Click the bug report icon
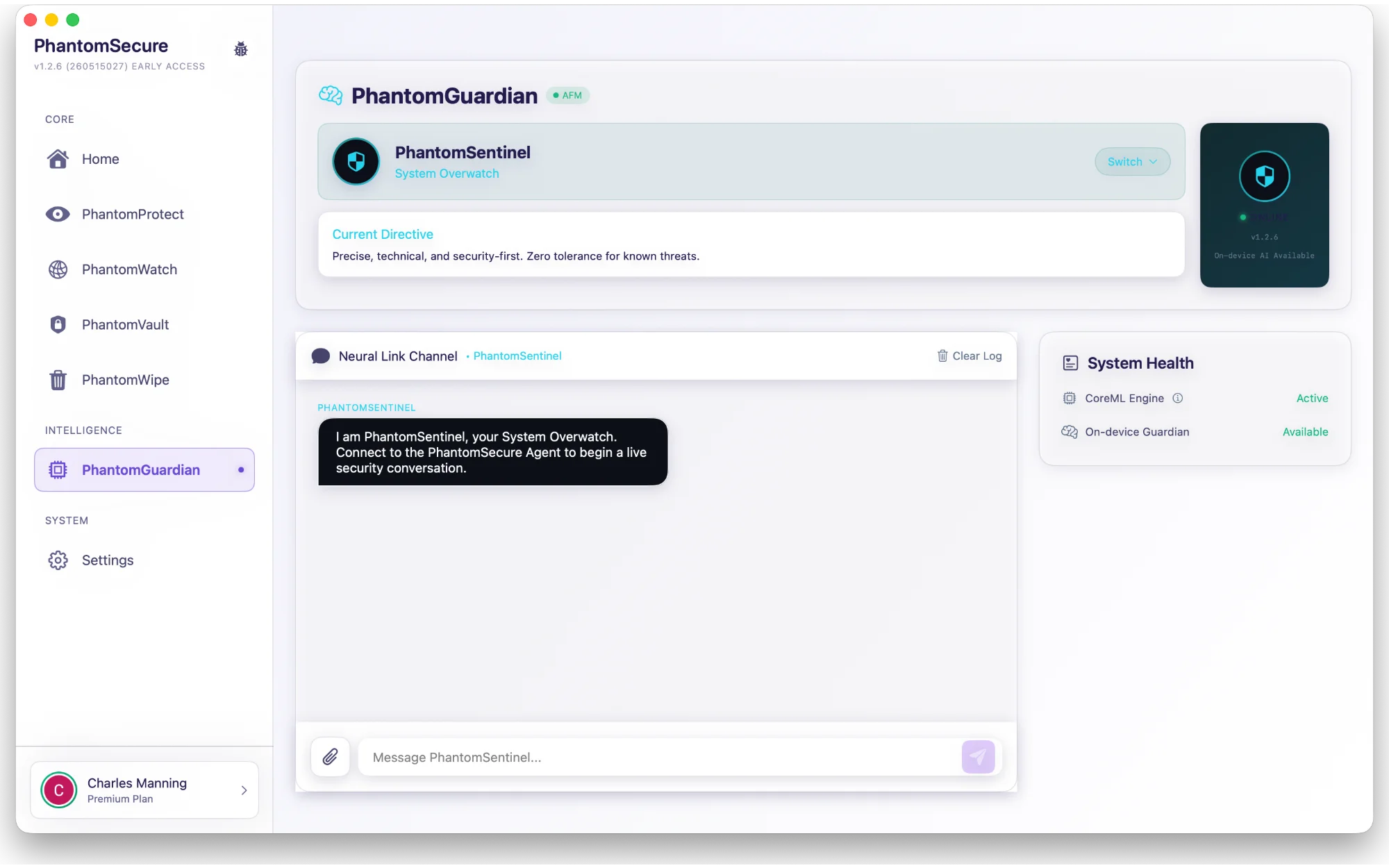Screen dimensions: 1389x868 pyautogui.click(x=240, y=49)
